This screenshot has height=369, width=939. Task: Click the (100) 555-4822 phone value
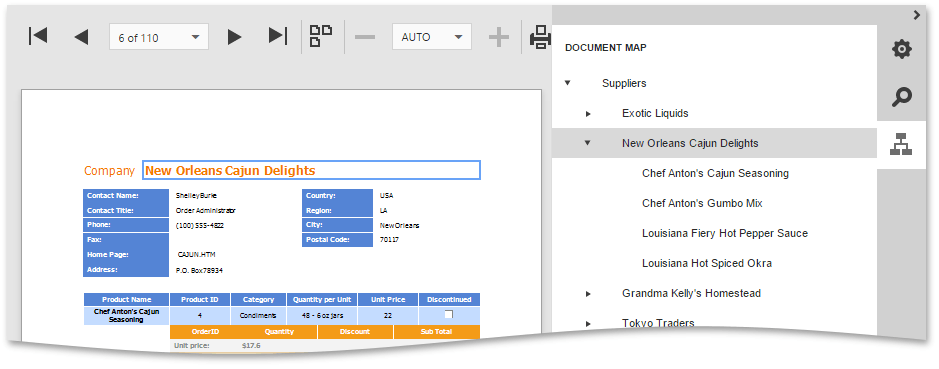(x=200, y=225)
